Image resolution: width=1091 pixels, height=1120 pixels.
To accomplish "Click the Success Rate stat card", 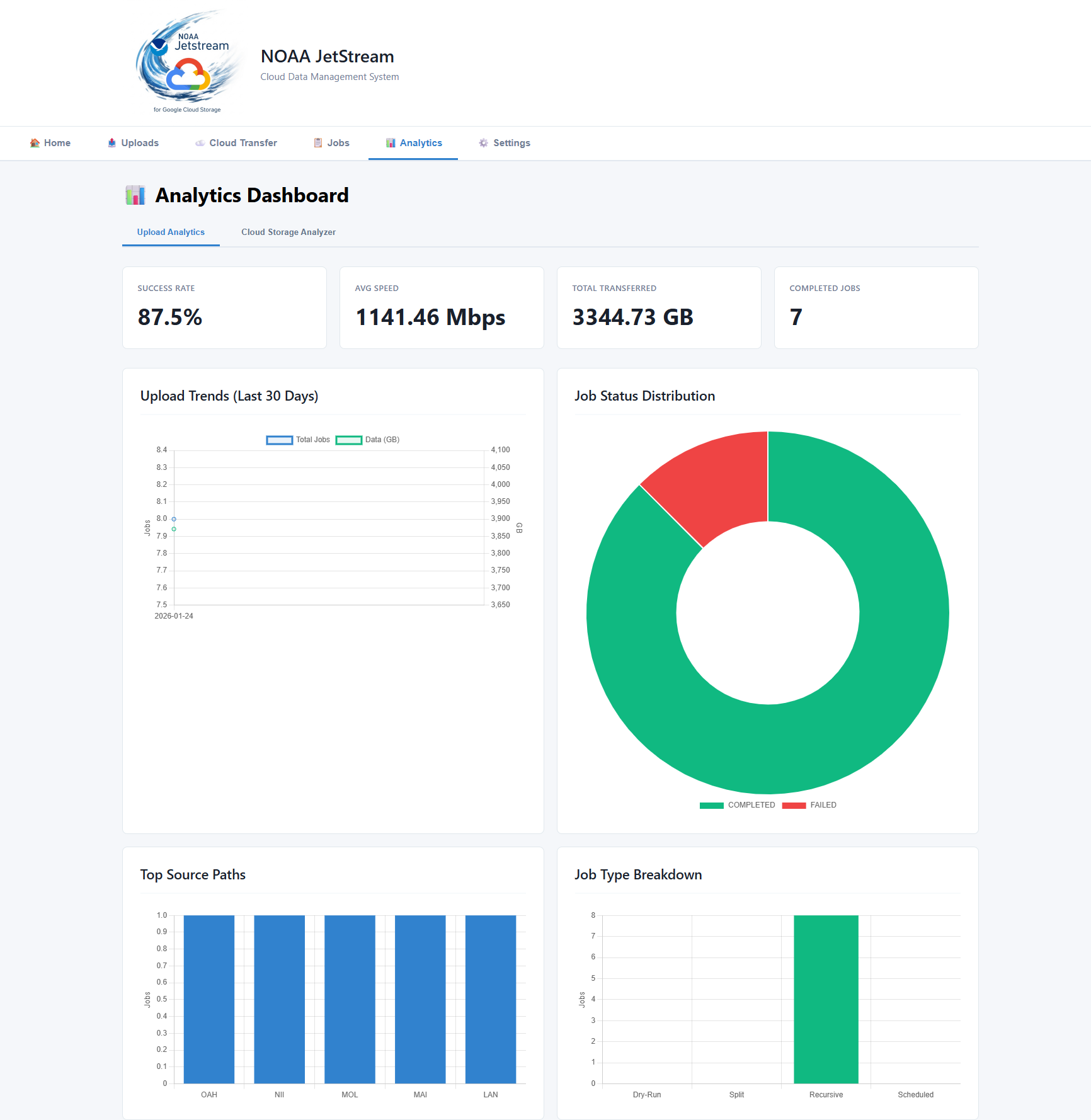I will (x=224, y=307).
